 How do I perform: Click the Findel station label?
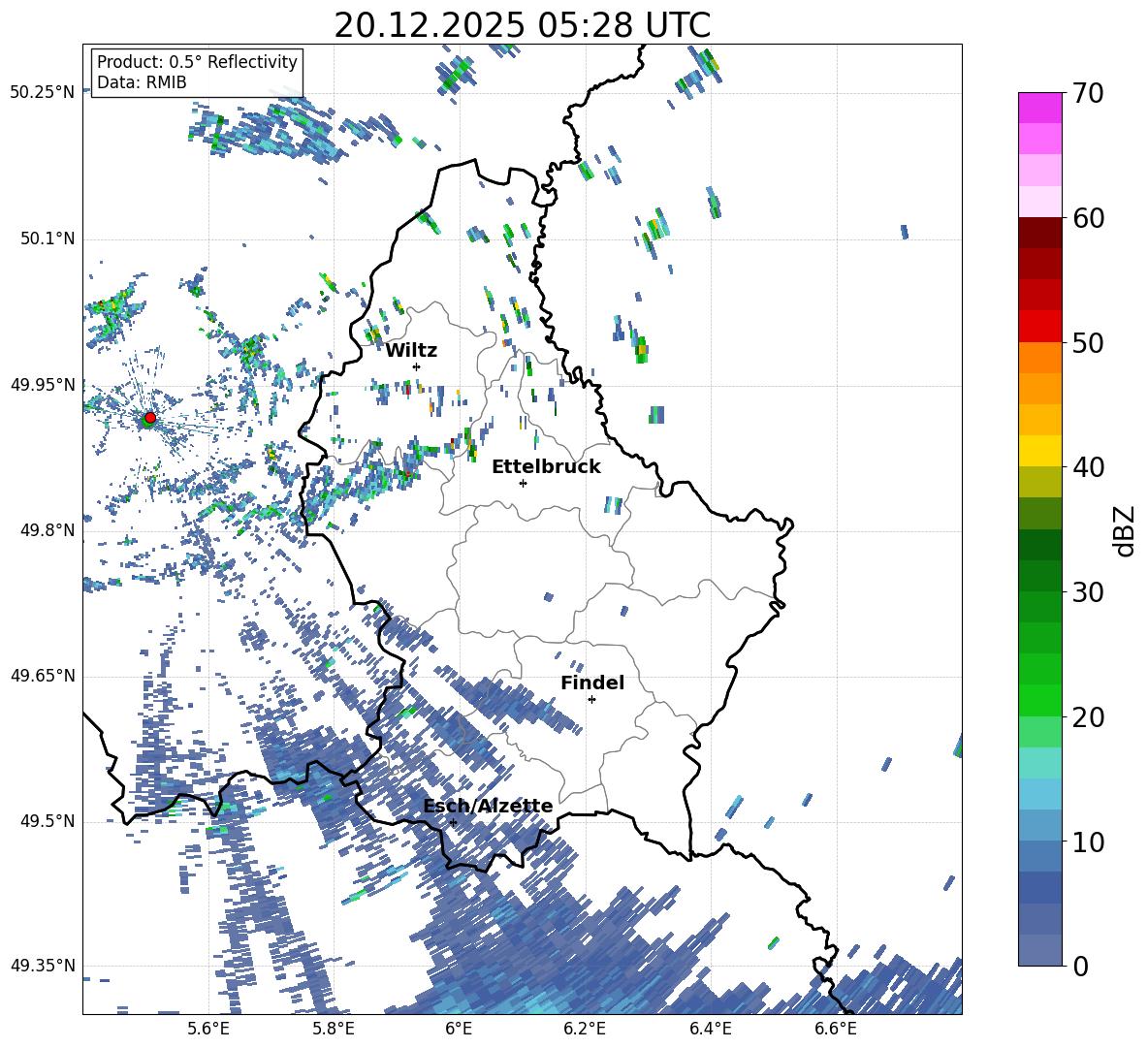592,683
